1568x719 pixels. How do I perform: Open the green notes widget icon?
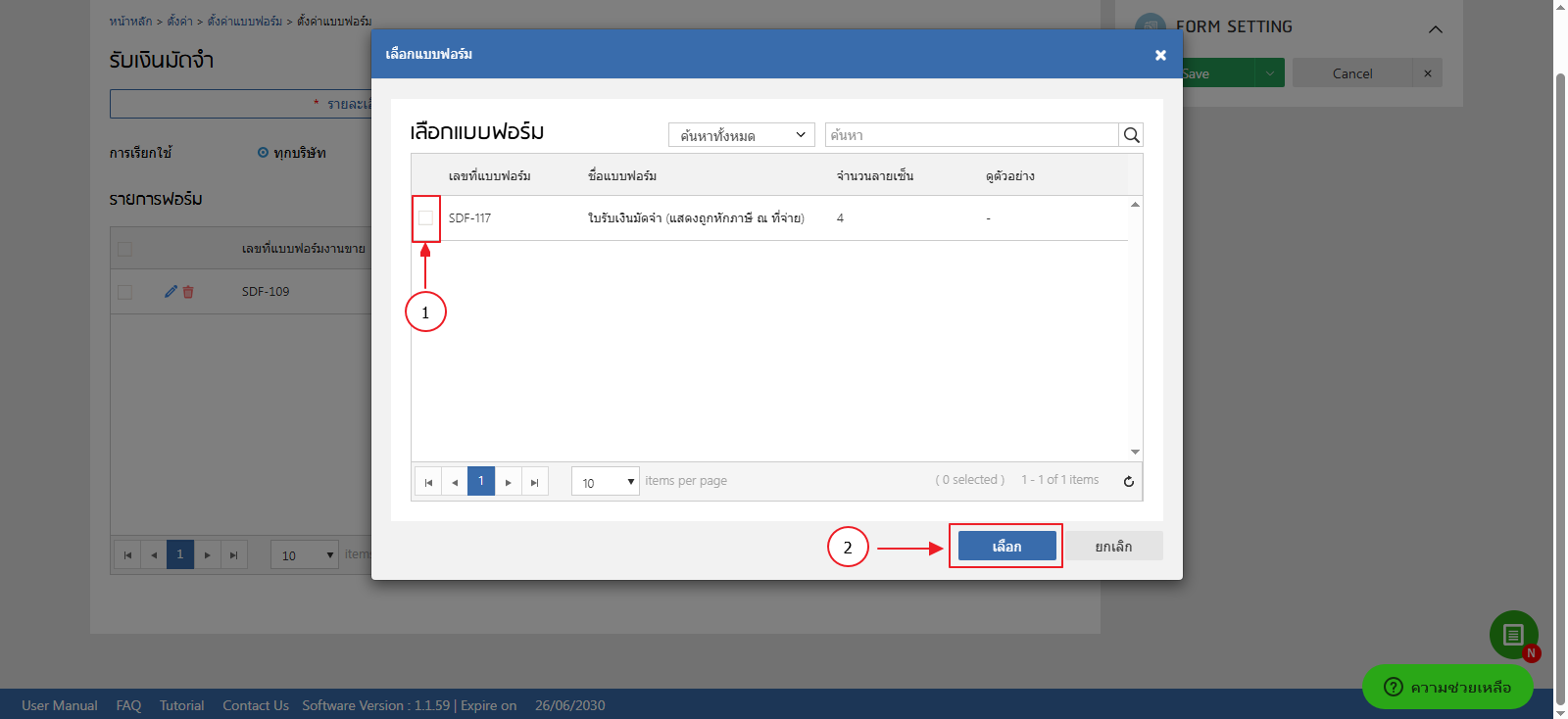click(1512, 635)
